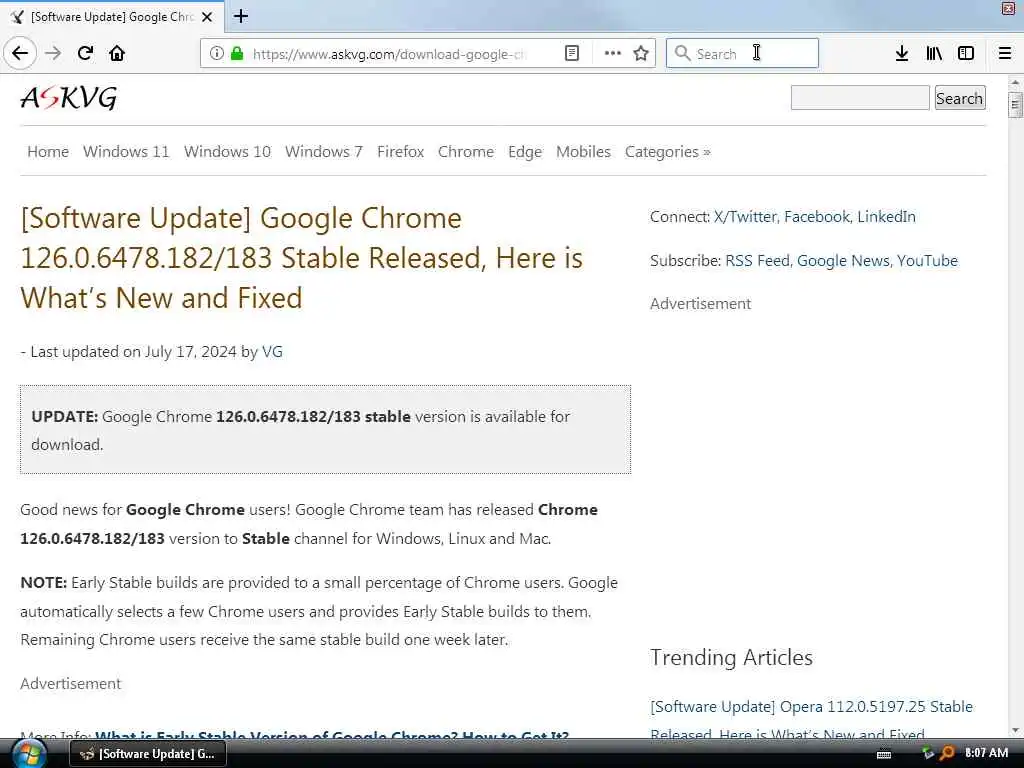
Task: Open the Downloads panel arrow
Action: (902, 54)
